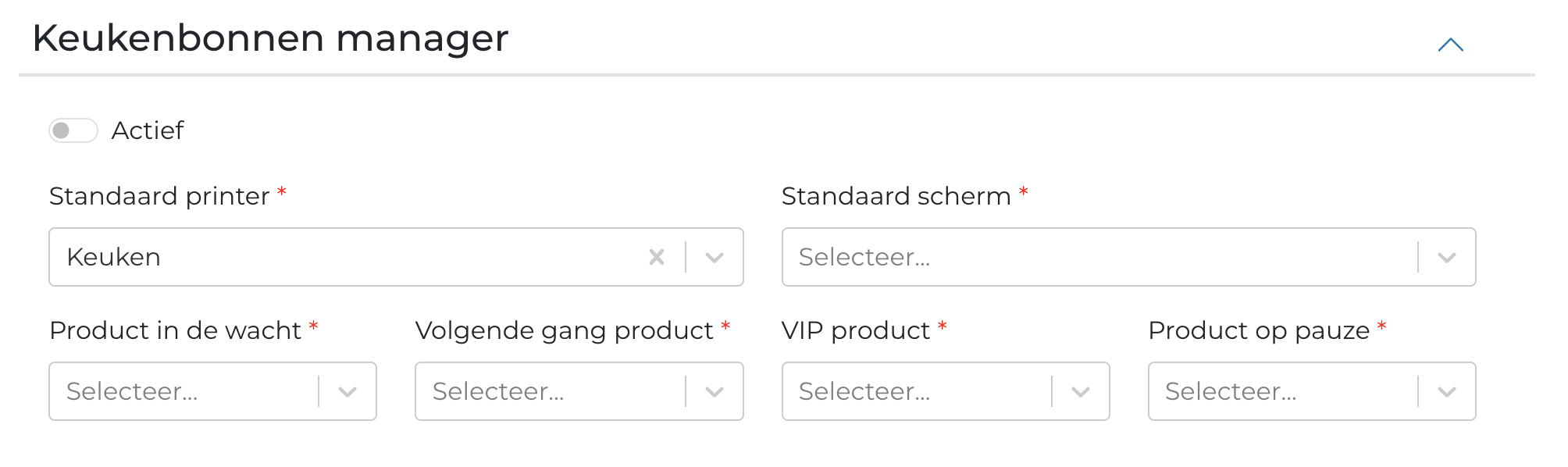Click the required asterisk beside VIP product
The width and height of the screenshot is (1568, 467).
pyautogui.click(x=942, y=327)
